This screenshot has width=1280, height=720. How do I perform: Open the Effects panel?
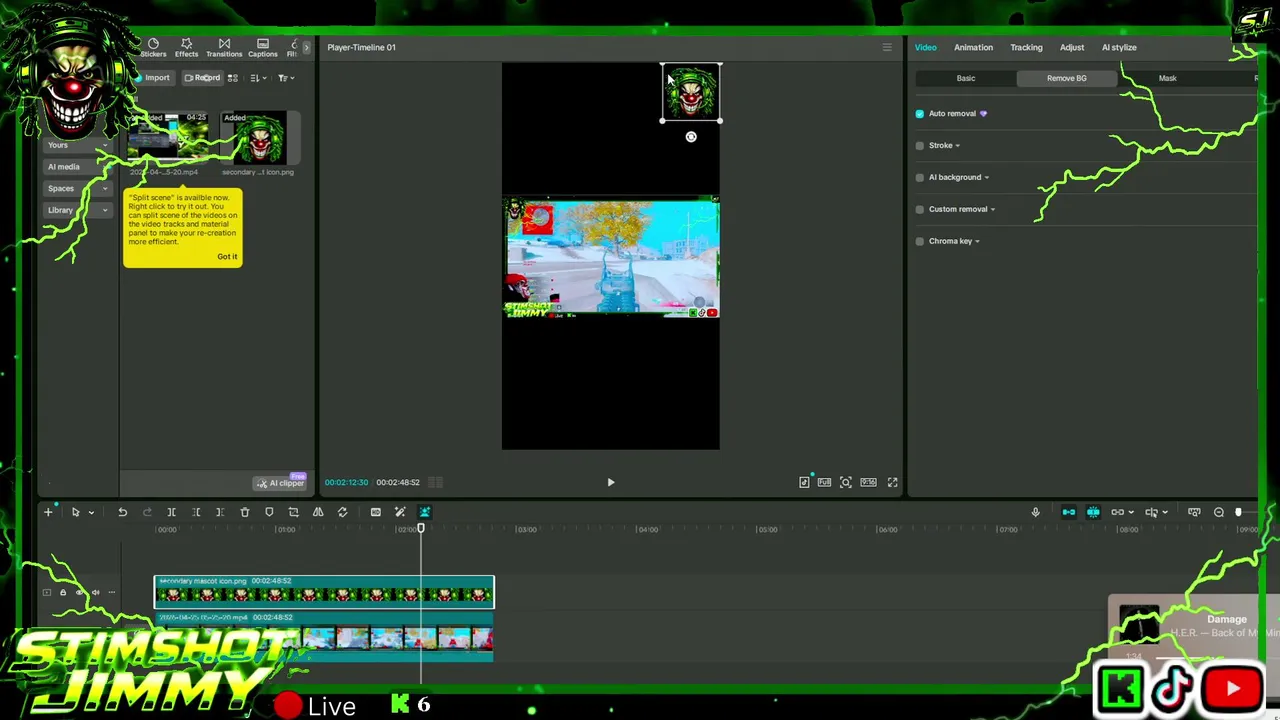186,47
